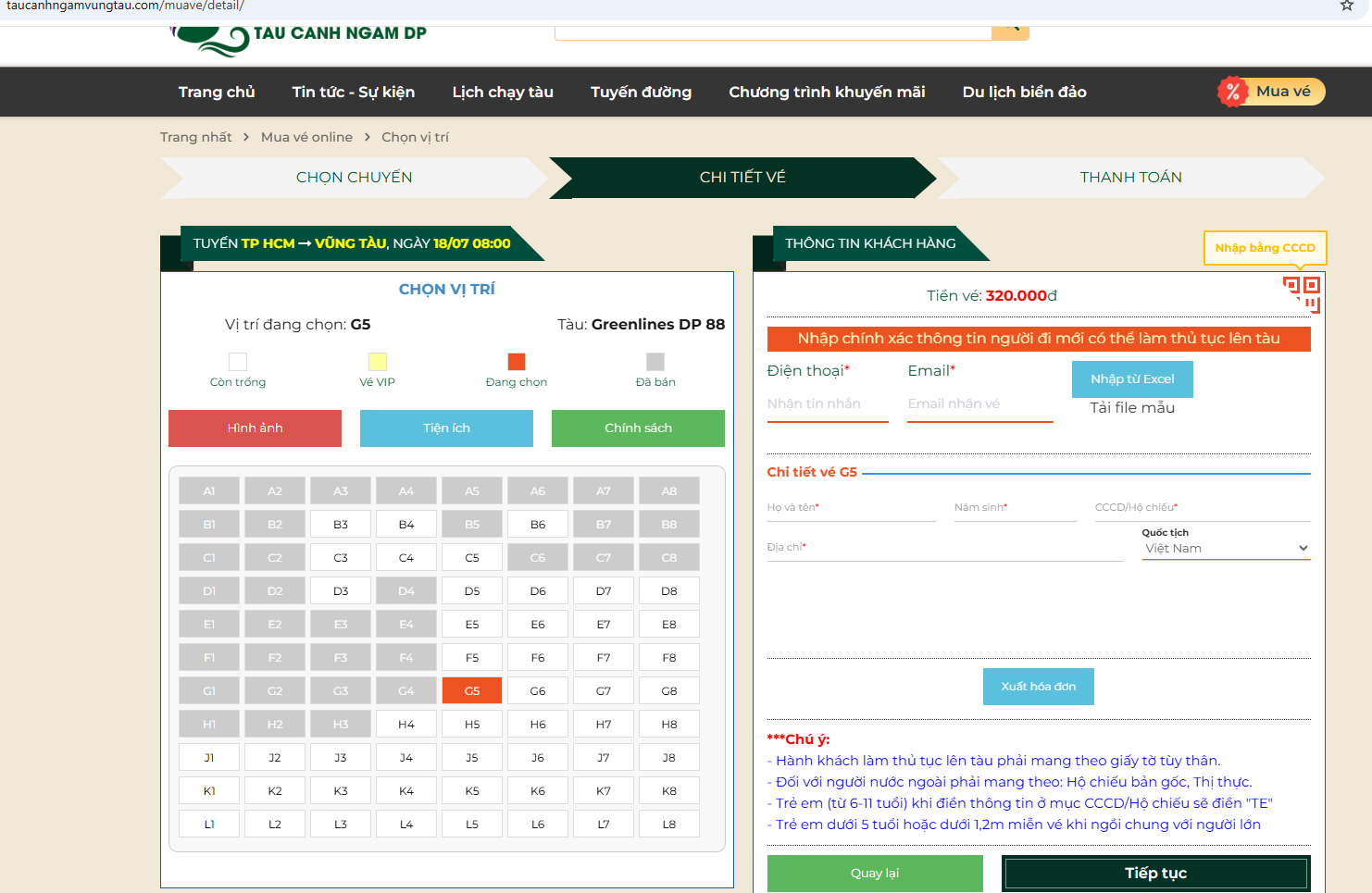Click the Tau Canh Ngam DP logo
Screen dimensions: 1372x893
[298, 37]
